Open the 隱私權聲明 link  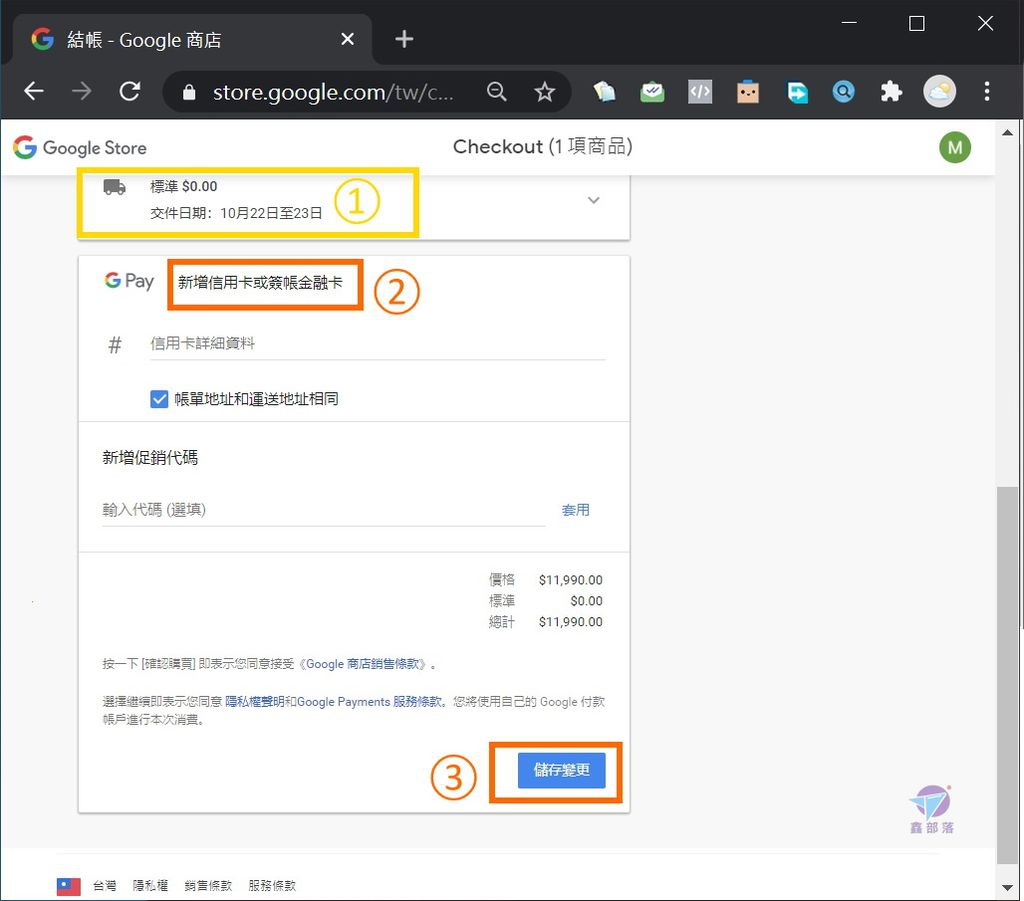(x=255, y=702)
